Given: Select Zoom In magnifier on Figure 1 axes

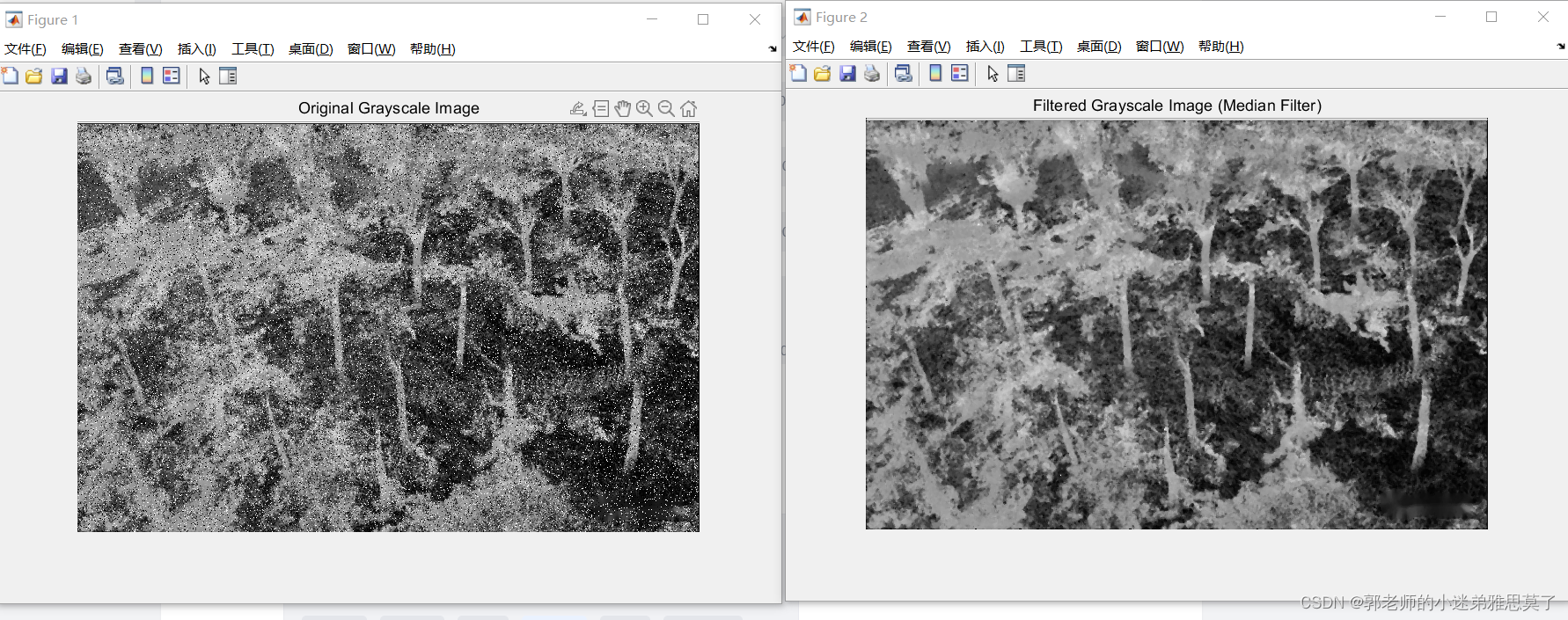Looking at the screenshot, I should (644, 108).
